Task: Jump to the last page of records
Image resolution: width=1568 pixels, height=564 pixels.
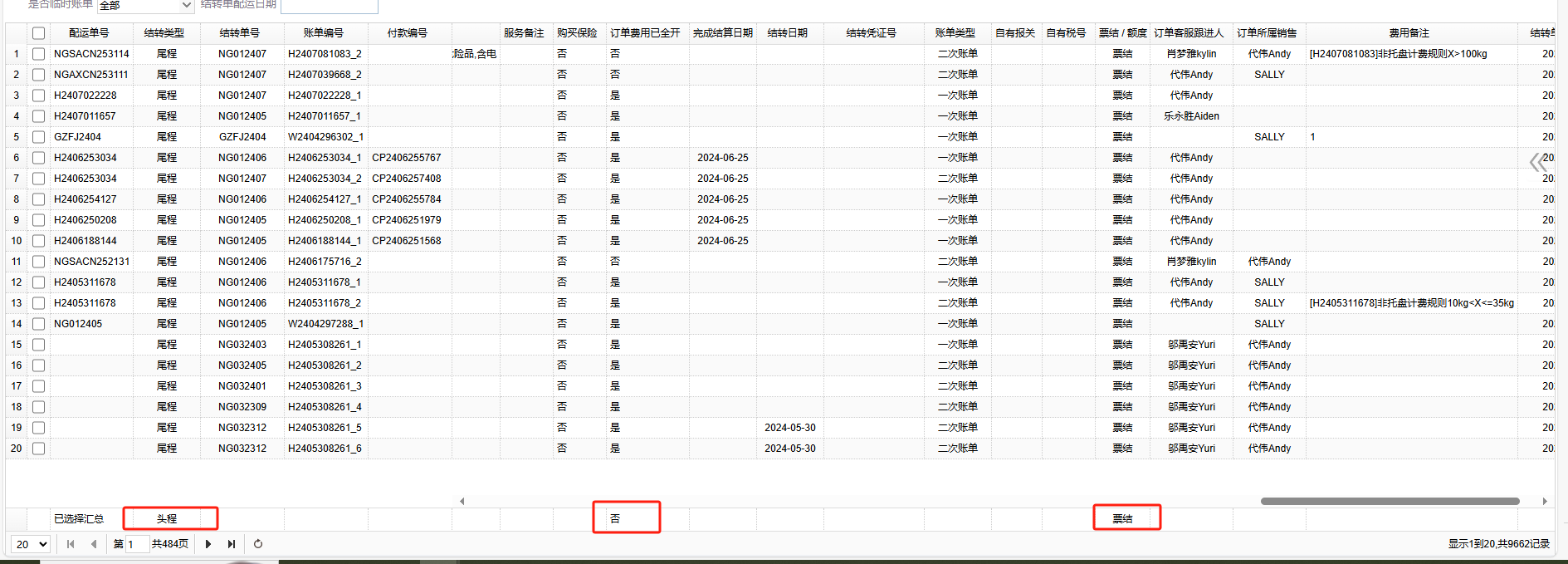Action: point(232,544)
